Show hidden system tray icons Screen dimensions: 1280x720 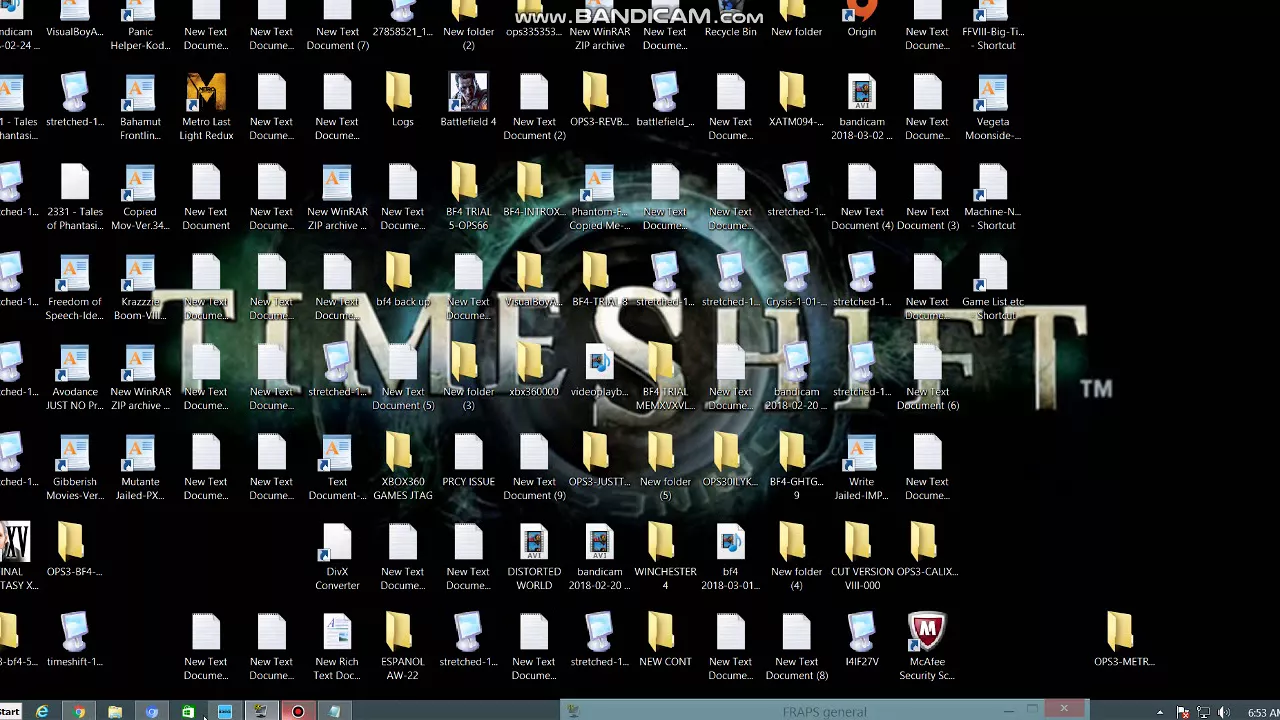[1160, 712]
